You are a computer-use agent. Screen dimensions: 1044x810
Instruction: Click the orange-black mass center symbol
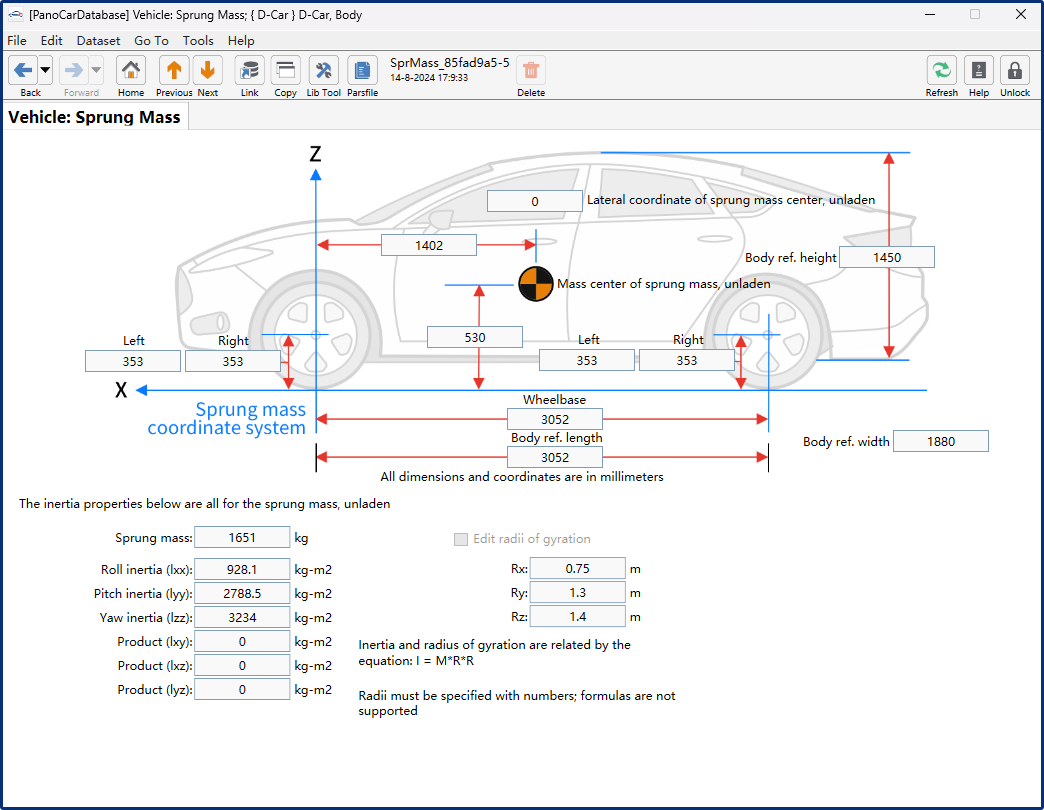click(536, 284)
